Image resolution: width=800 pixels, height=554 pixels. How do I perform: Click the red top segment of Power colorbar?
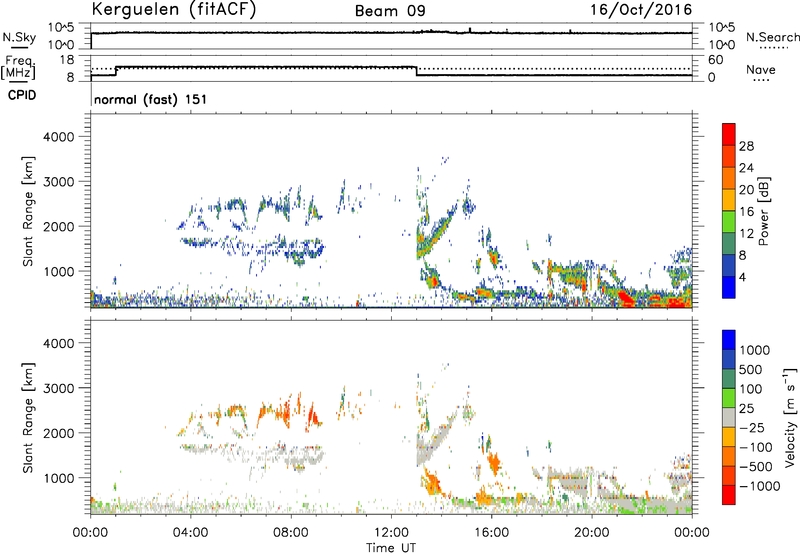pos(729,134)
